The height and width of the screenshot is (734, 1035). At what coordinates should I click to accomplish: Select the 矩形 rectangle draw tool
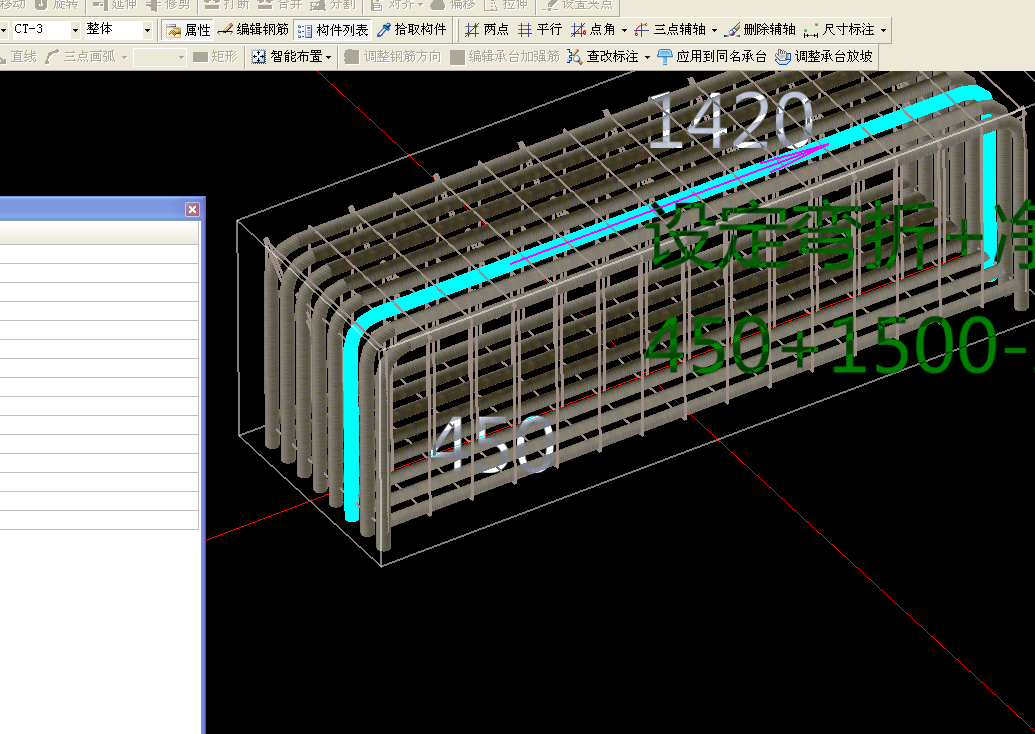tap(215, 57)
